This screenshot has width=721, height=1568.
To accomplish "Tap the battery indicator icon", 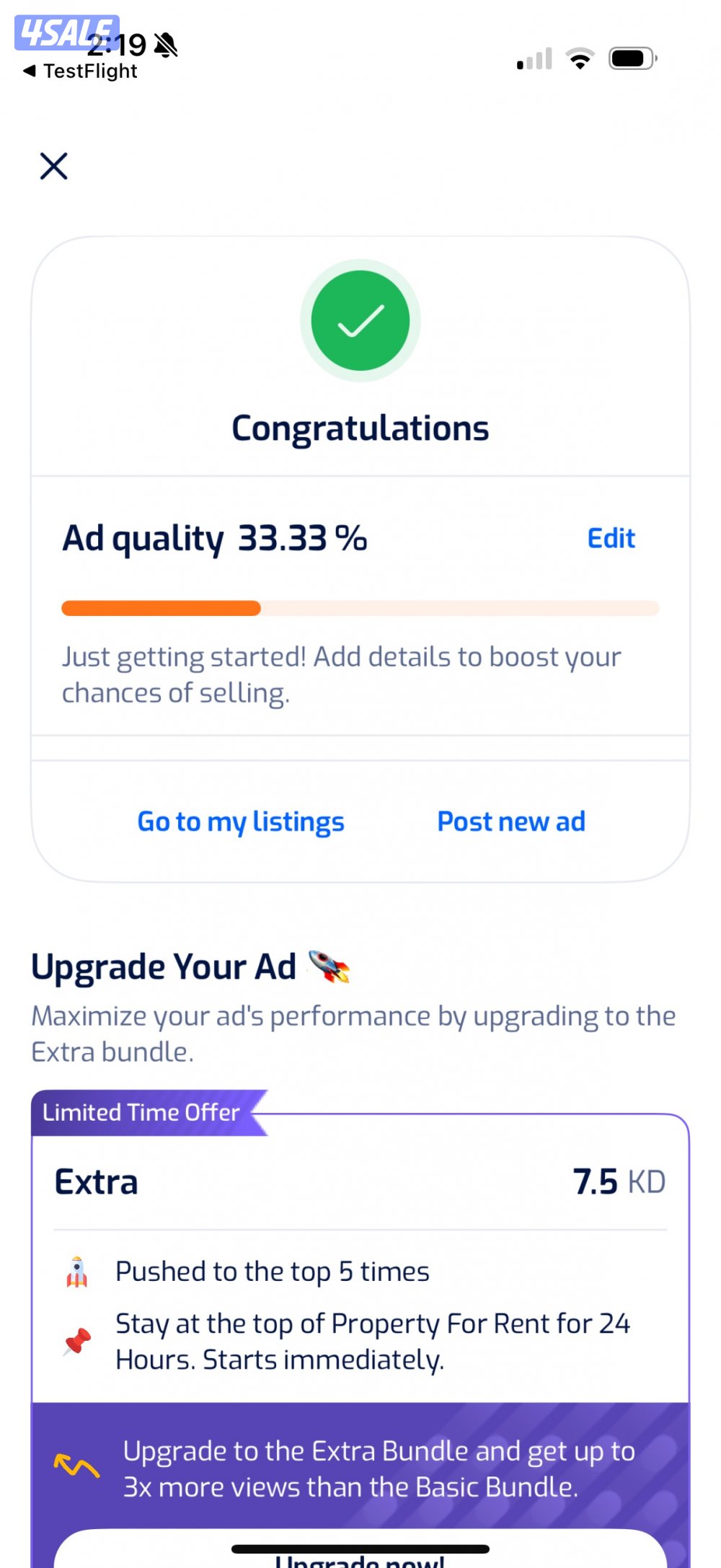I will (632, 58).
